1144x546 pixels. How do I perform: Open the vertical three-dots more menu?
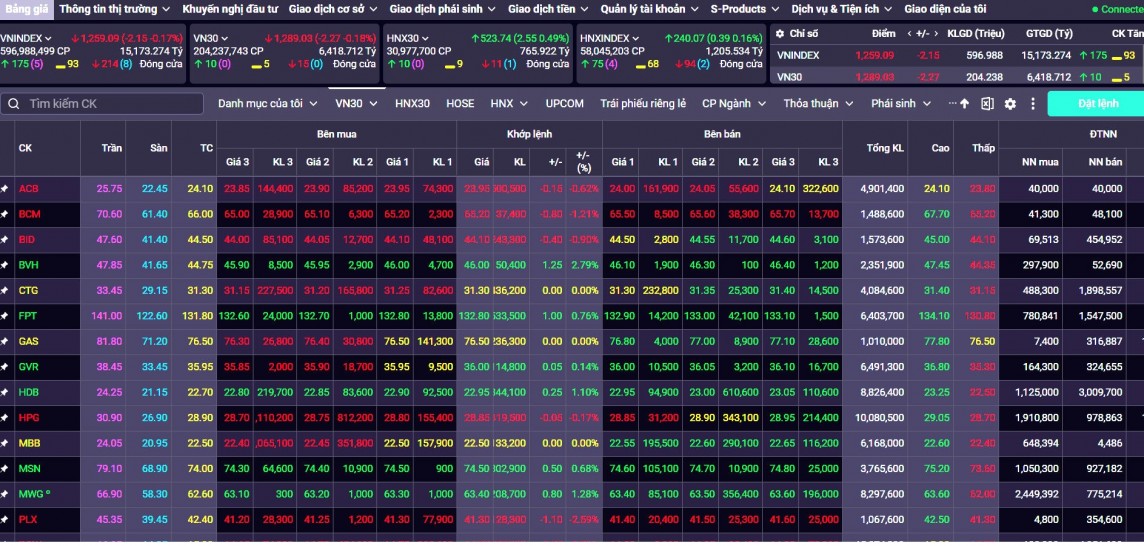1031,104
